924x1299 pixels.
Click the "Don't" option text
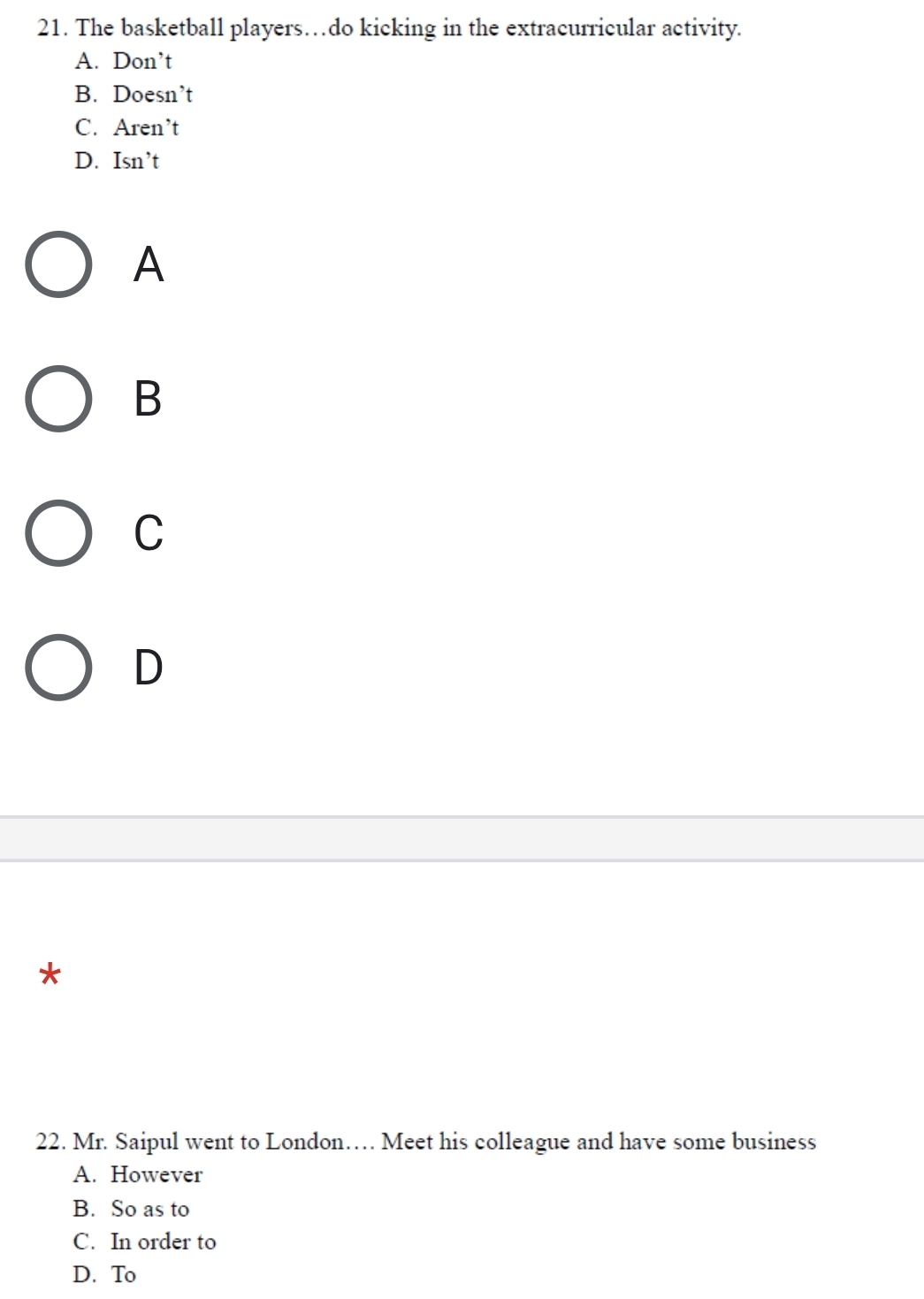click(142, 61)
